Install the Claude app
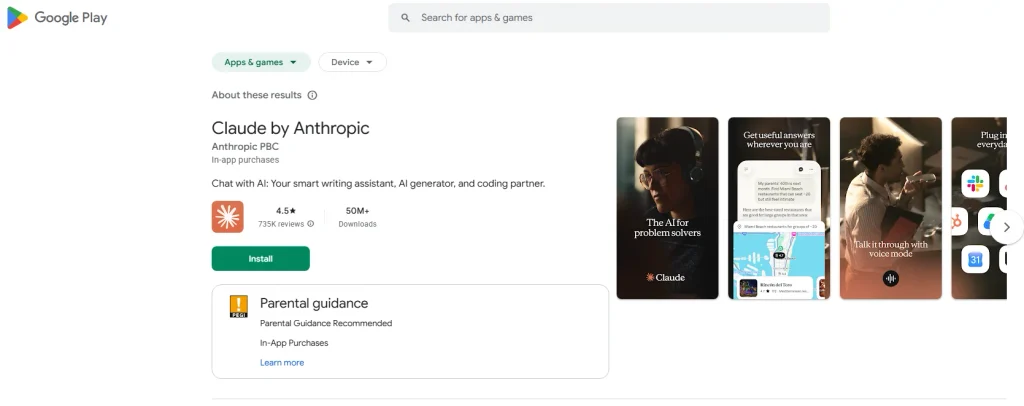 pos(261,258)
